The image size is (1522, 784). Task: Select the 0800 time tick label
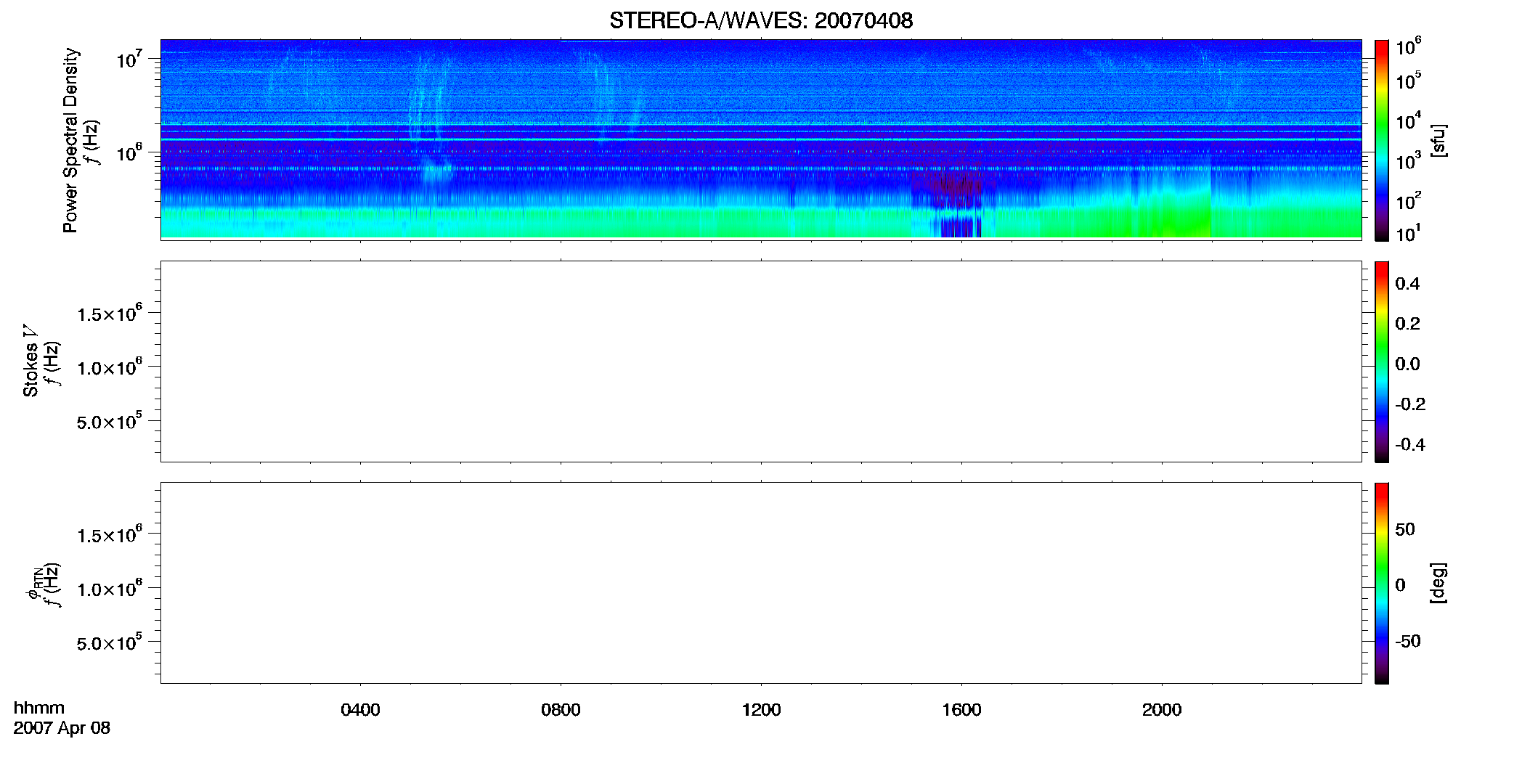561,710
